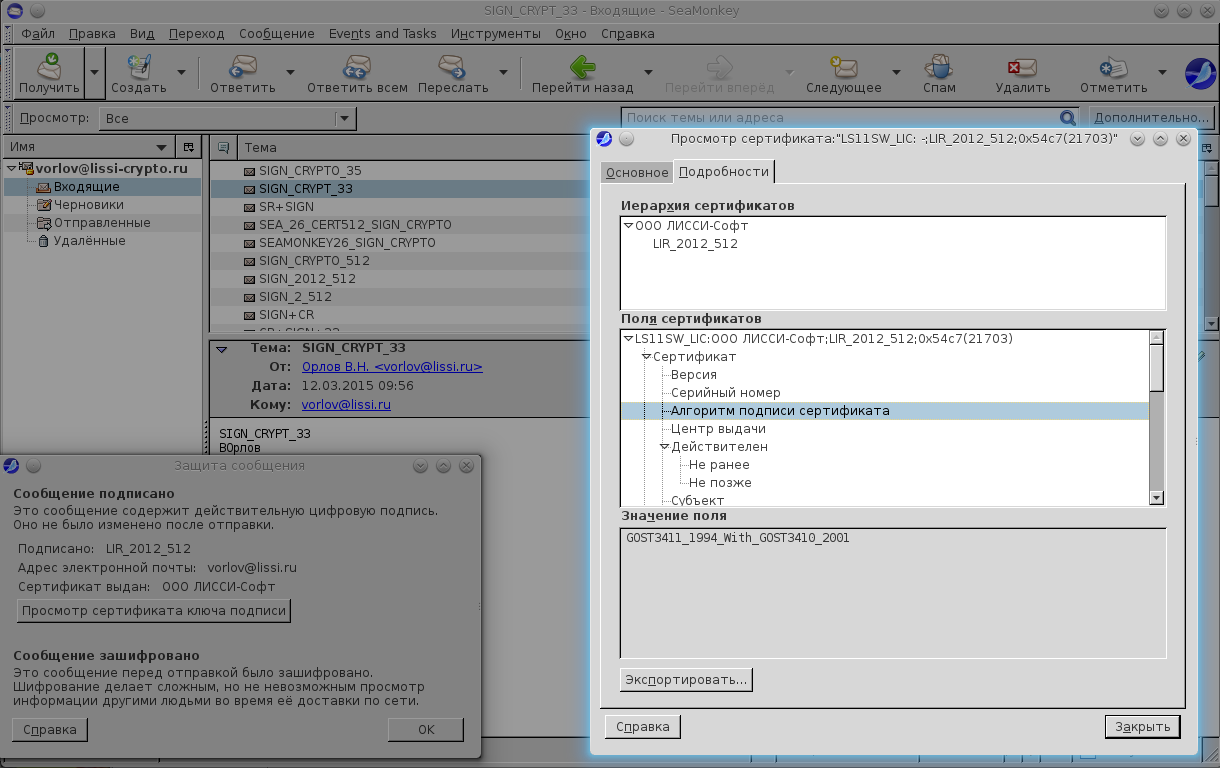Click Справка in Защита сообщения dialog
The width and height of the screenshot is (1220, 768).
[50, 730]
